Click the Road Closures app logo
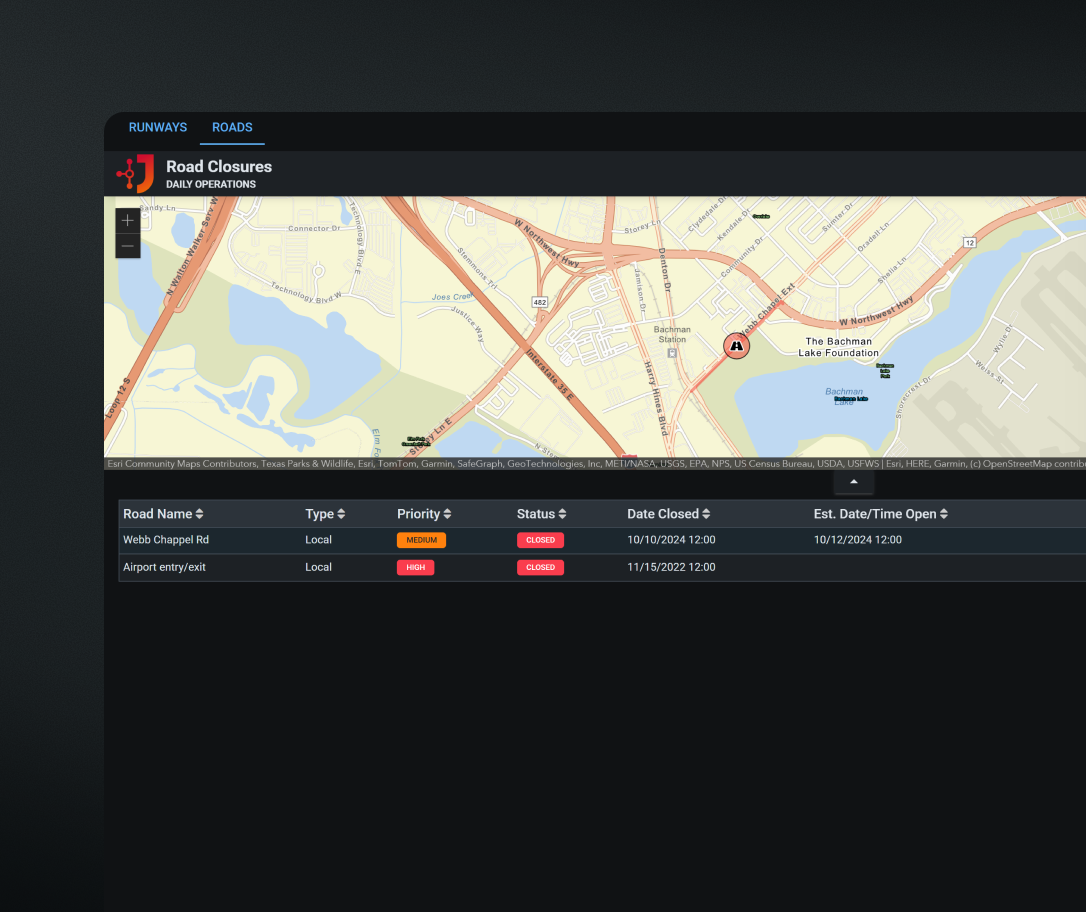 click(x=135, y=174)
